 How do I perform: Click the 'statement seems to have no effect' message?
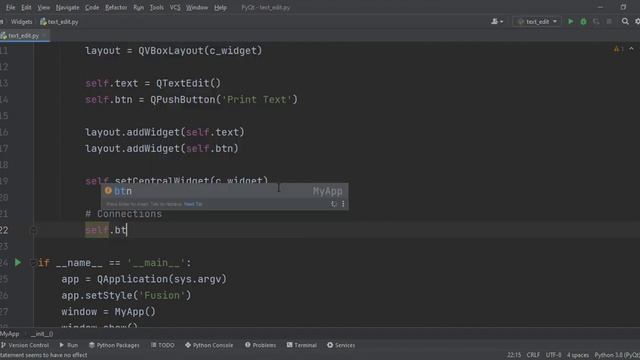click(44, 355)
